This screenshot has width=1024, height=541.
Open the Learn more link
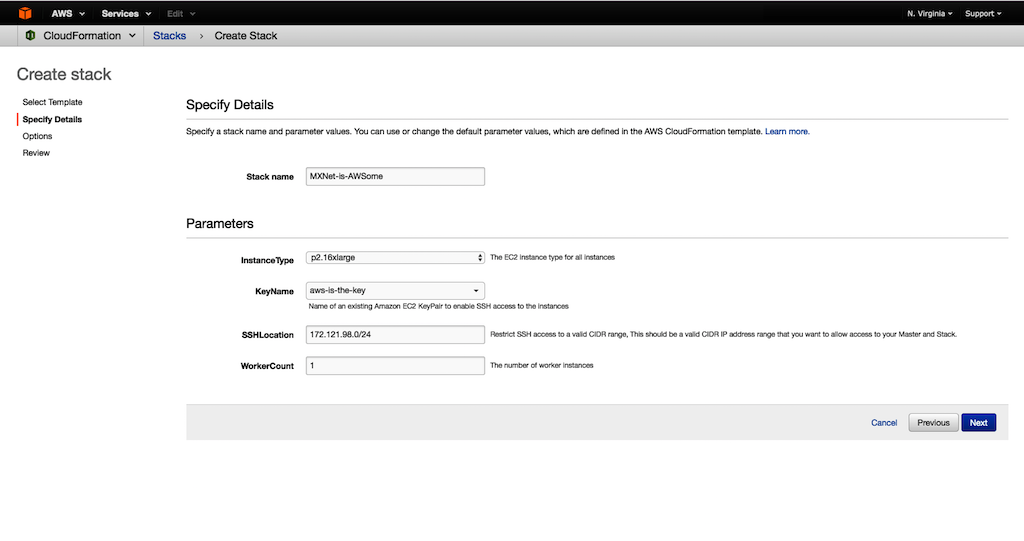[787, 131]
